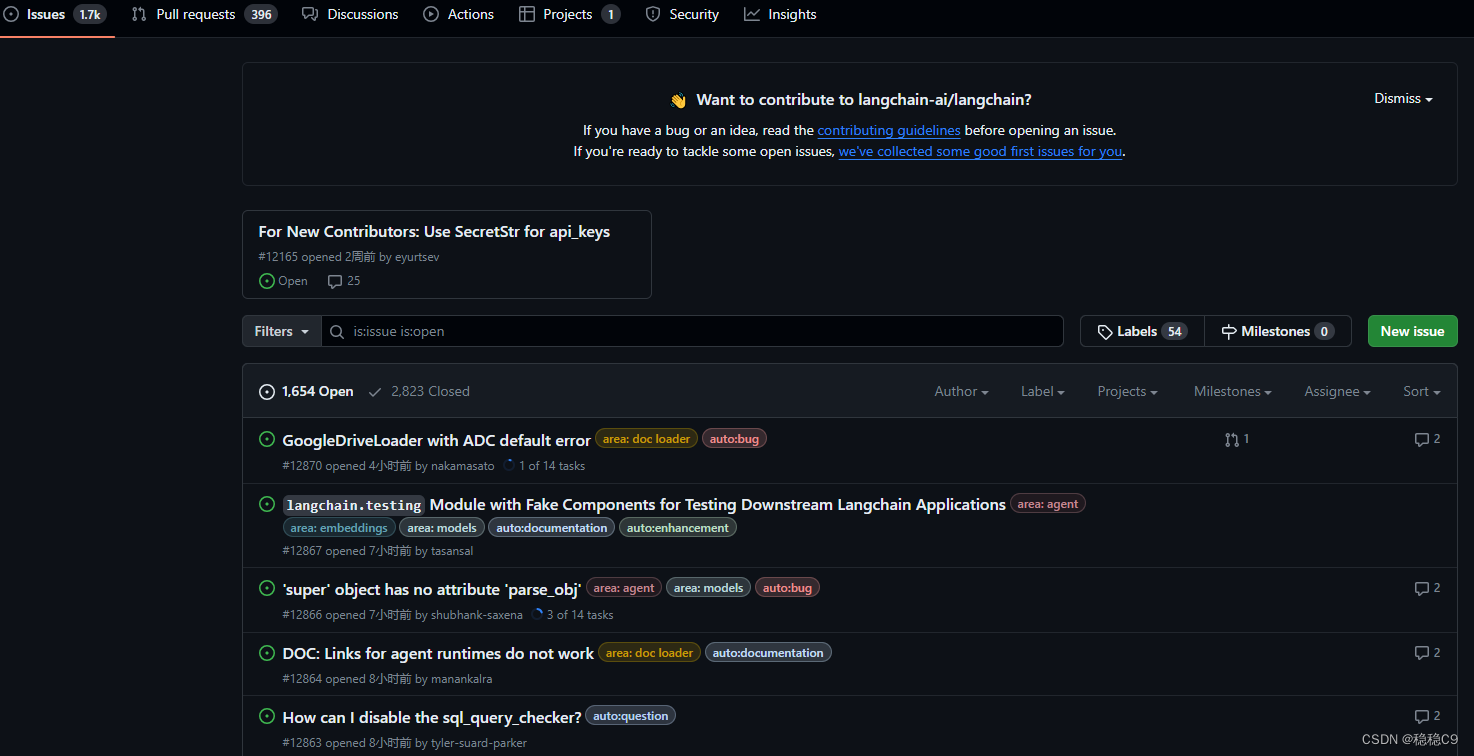Click open-issue icon beside langchain.testing issue
This screenshot has height=756, width=1474.
[x=267, y=504]
